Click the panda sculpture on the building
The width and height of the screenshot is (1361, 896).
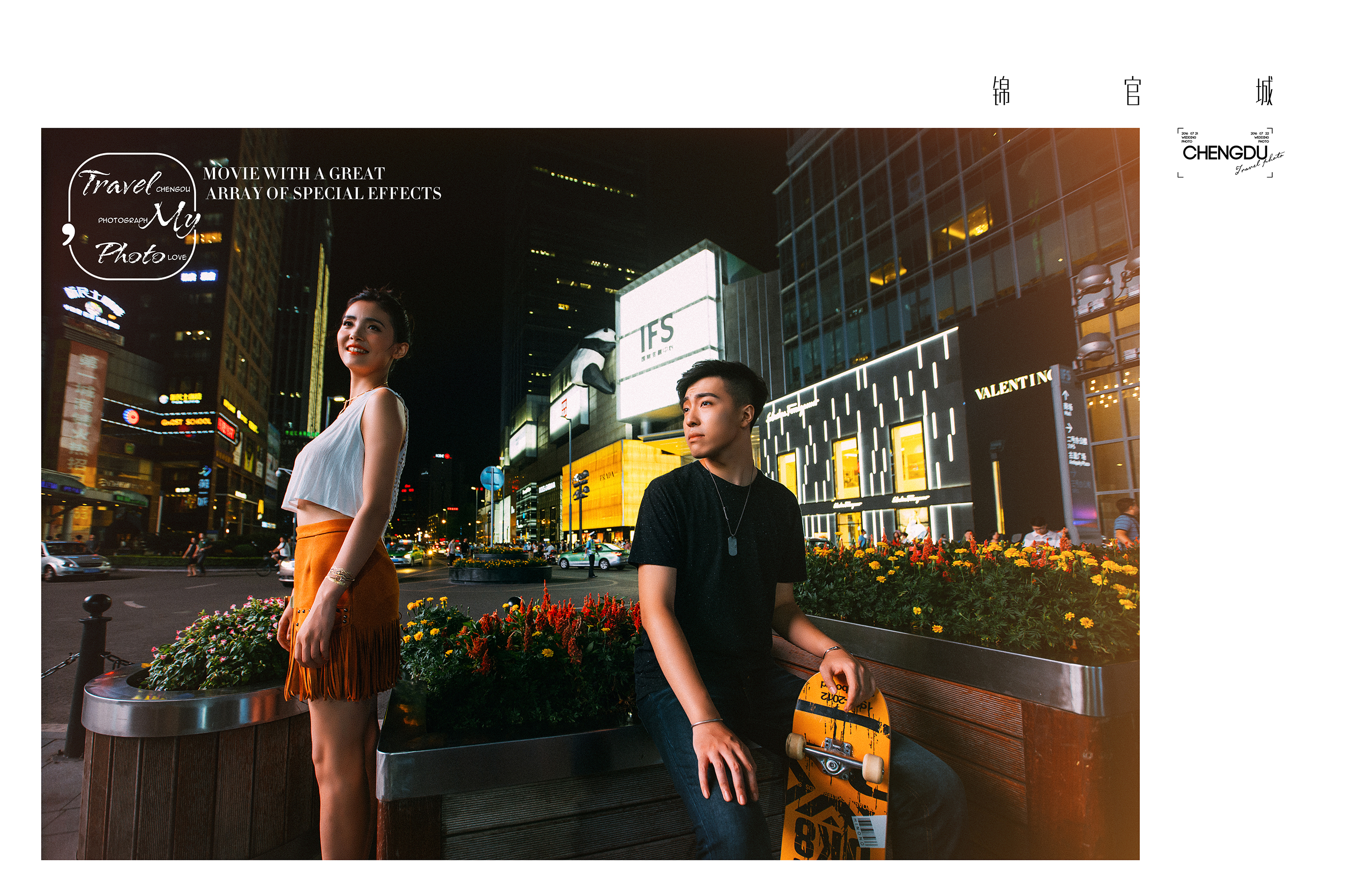pyautogui.click(x=594, y=360)
